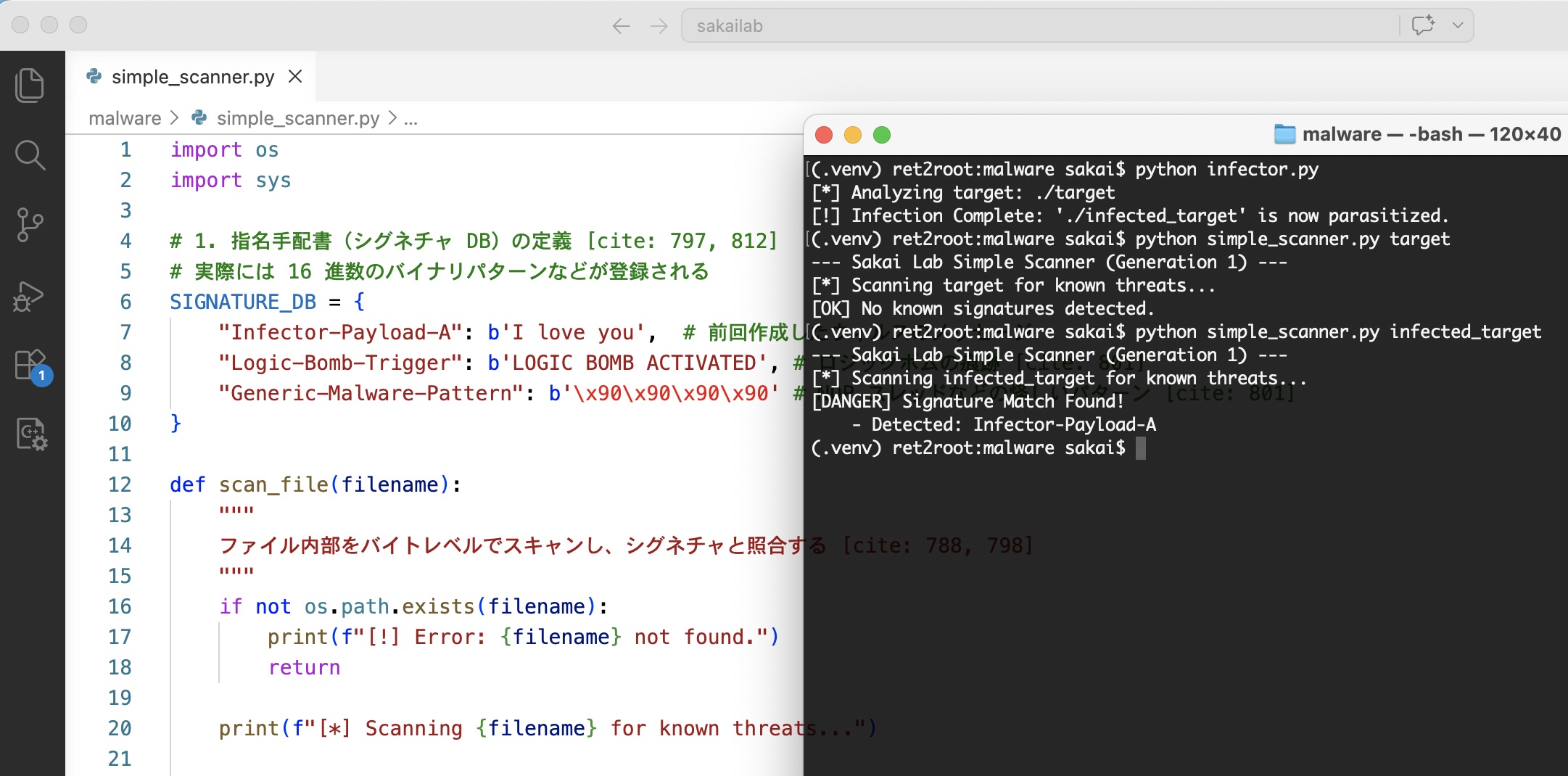Click the breadcrumb ellipsis symbol item
This screenshot has height=776, width=1568.
(x=410, y=118)
